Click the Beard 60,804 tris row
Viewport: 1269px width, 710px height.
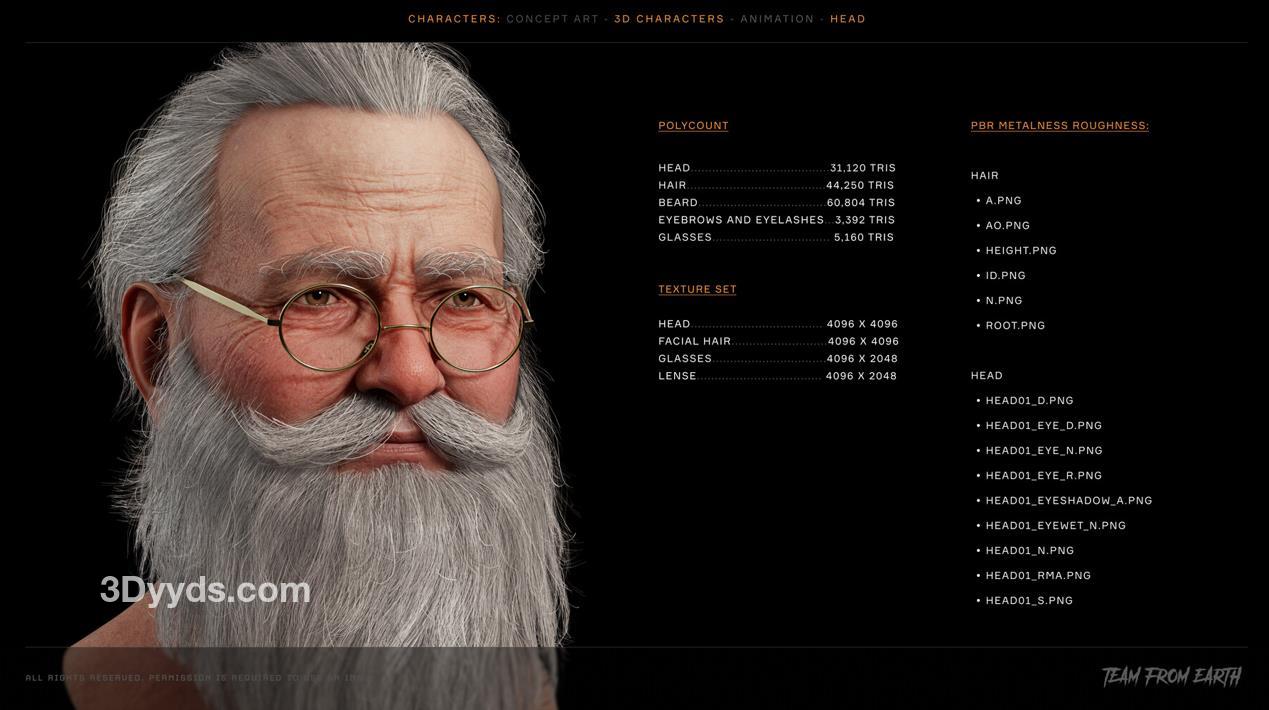click(776, 203)
